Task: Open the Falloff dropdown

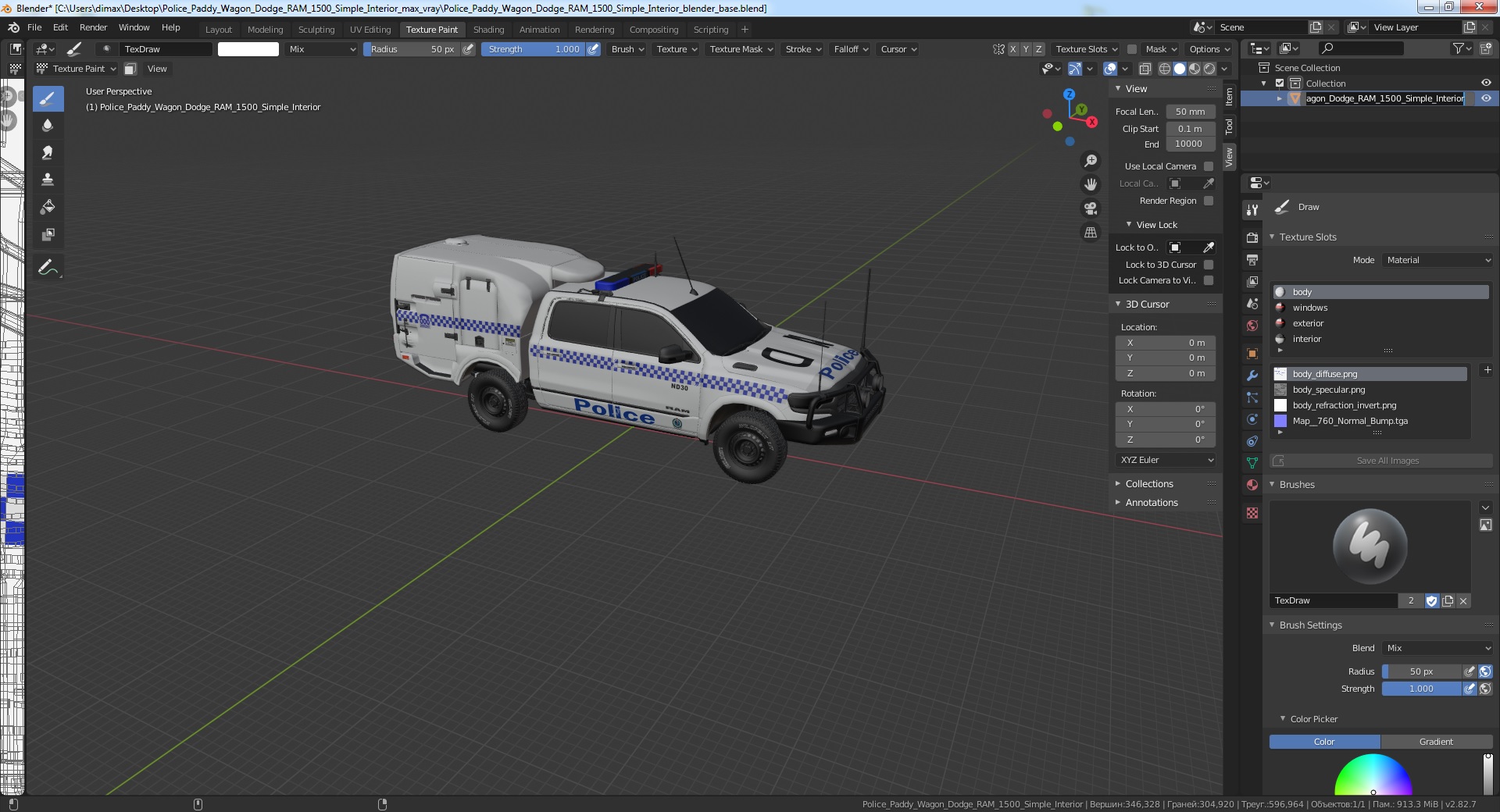Action: [851, 49]
